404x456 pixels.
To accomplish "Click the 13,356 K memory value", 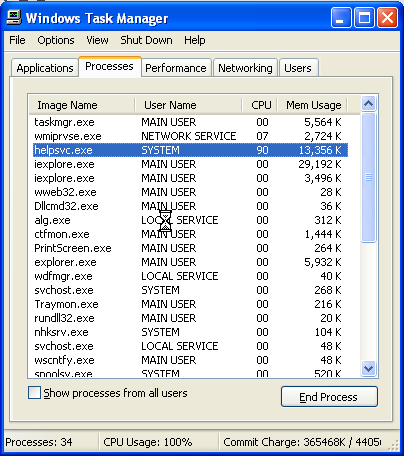I will [x=320, y=150].
